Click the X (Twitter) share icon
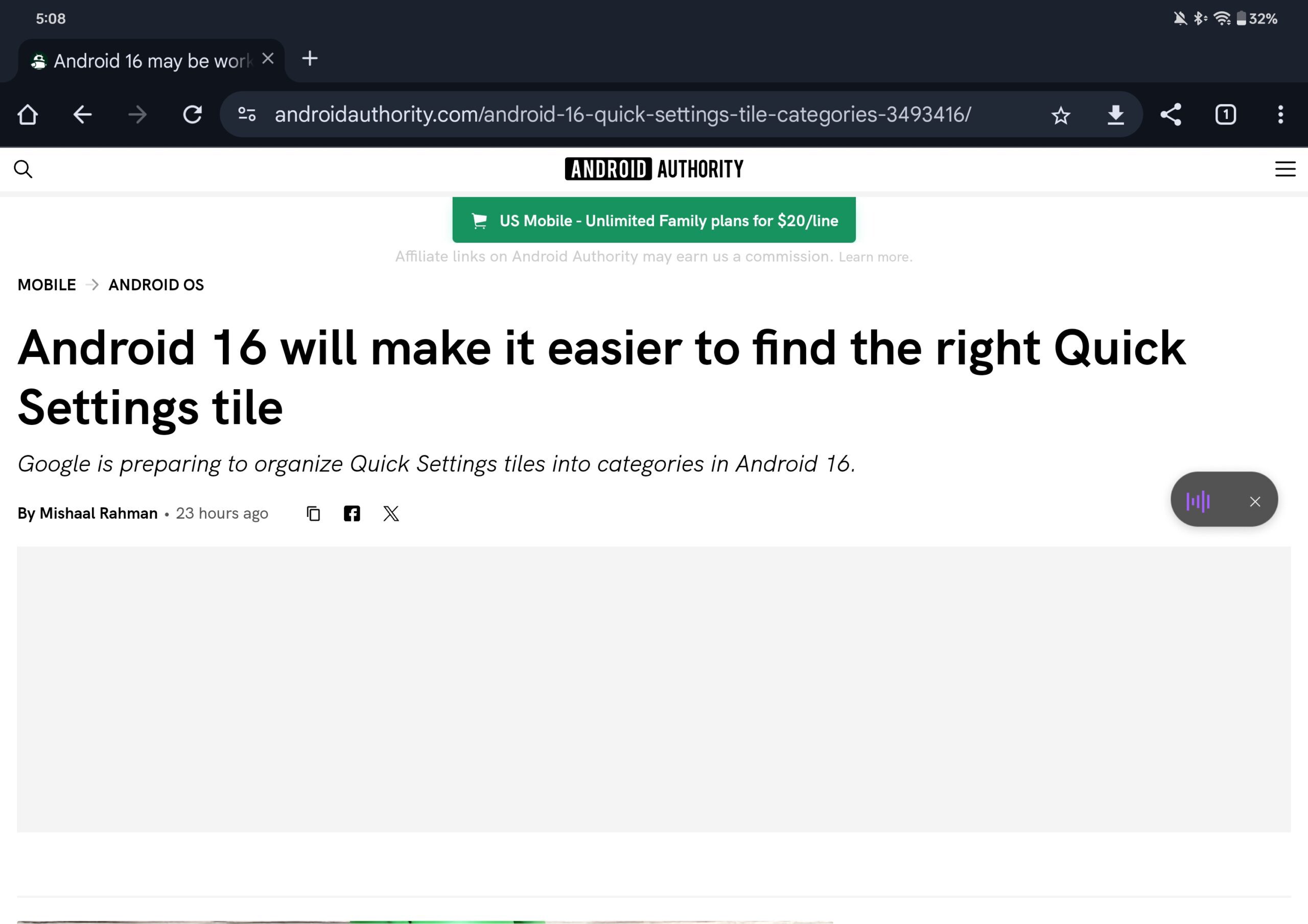The image size is (1308, 924). tap(391, 513)
